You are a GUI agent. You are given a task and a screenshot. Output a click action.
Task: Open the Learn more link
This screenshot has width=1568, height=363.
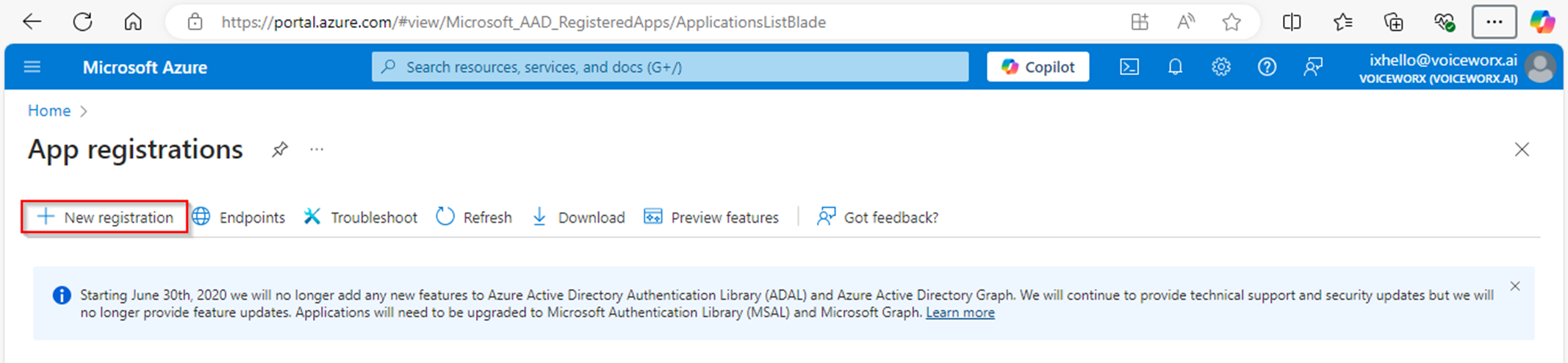click(x=960, y=313)
